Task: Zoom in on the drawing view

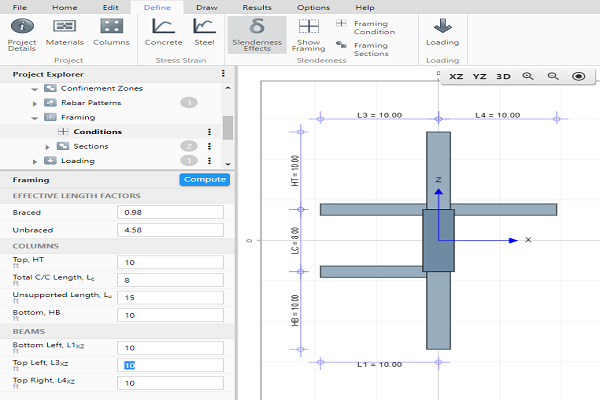Action: pyautogui.click(x=528, y=76)
